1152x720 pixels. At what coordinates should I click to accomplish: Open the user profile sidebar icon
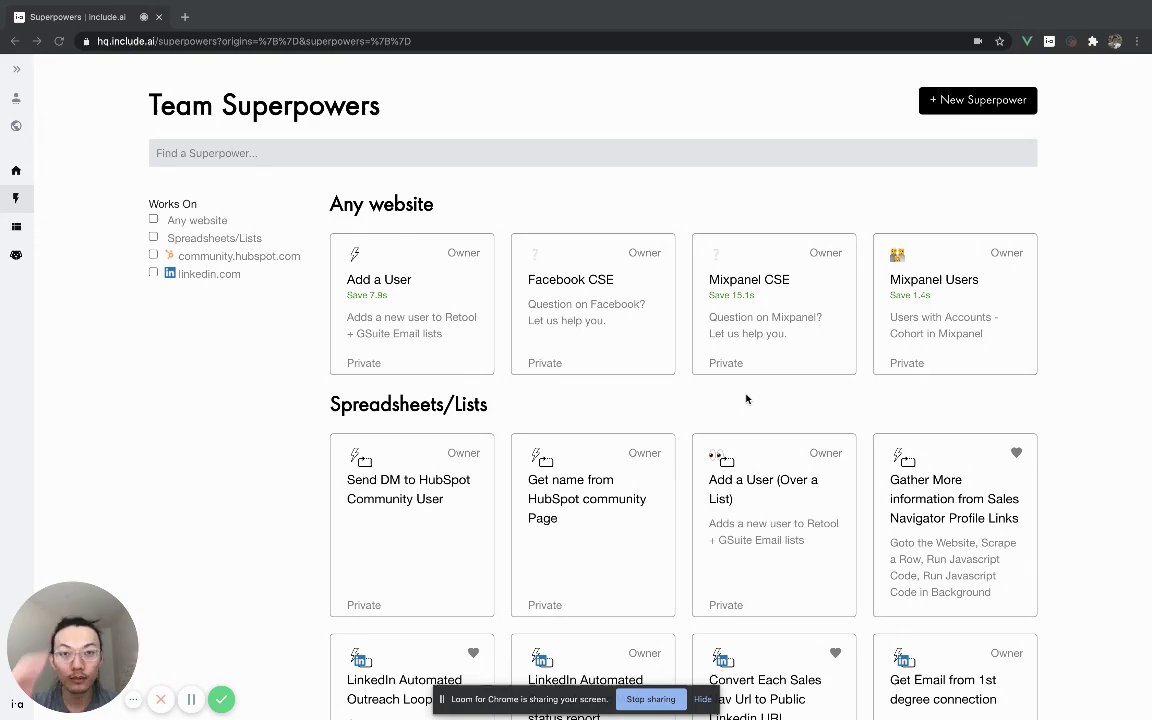coord(16,98)
